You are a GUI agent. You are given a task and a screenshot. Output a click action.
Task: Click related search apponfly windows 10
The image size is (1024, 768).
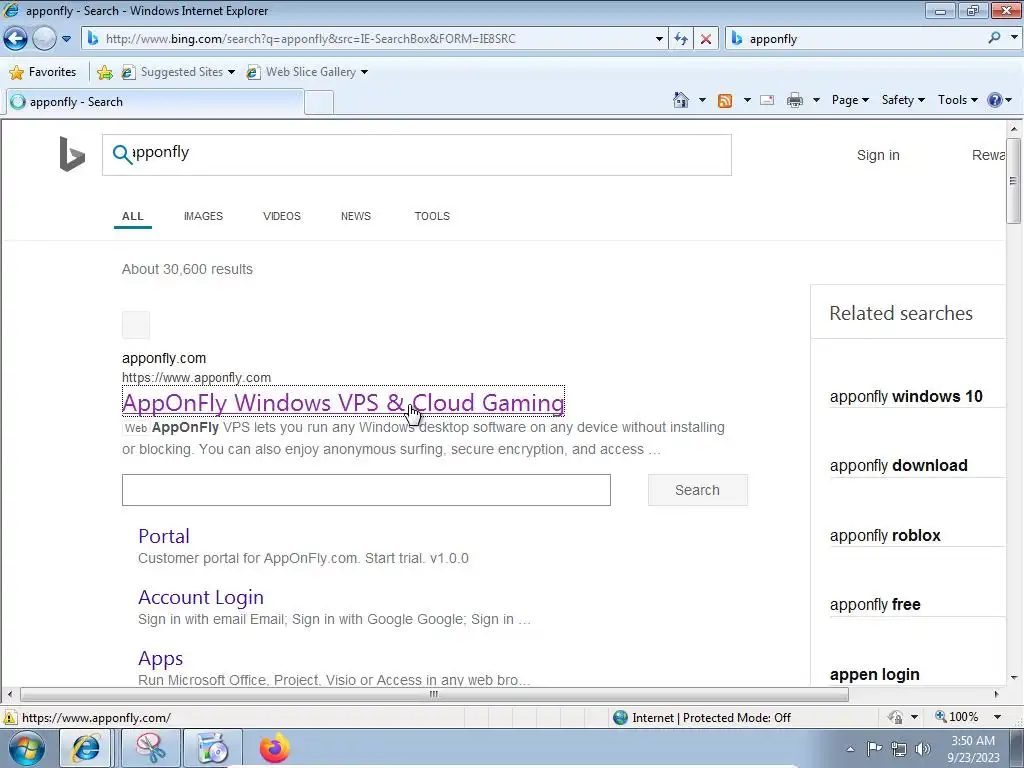[906, 396]
